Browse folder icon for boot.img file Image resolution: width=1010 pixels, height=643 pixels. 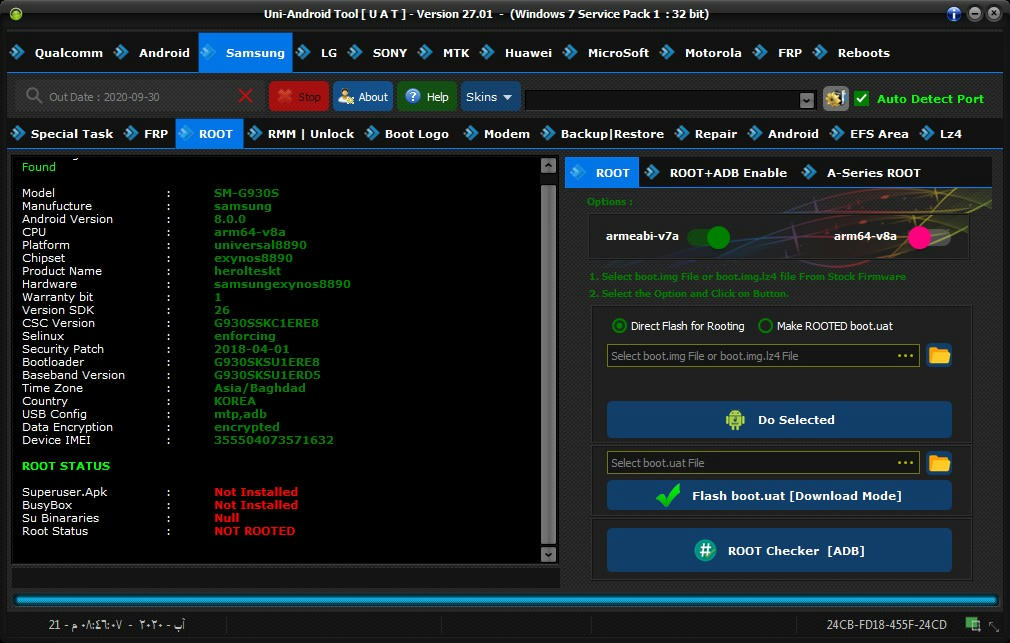pos(938,355)
